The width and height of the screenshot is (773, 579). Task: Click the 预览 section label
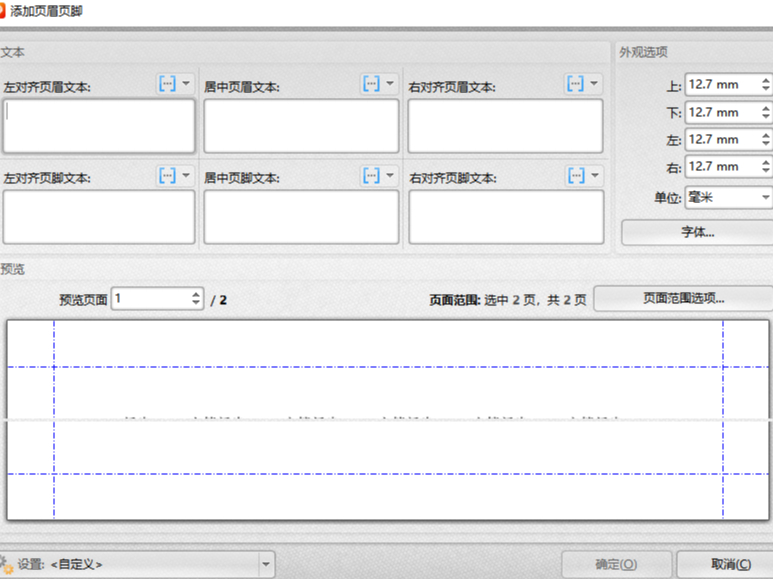coord(12,269)
